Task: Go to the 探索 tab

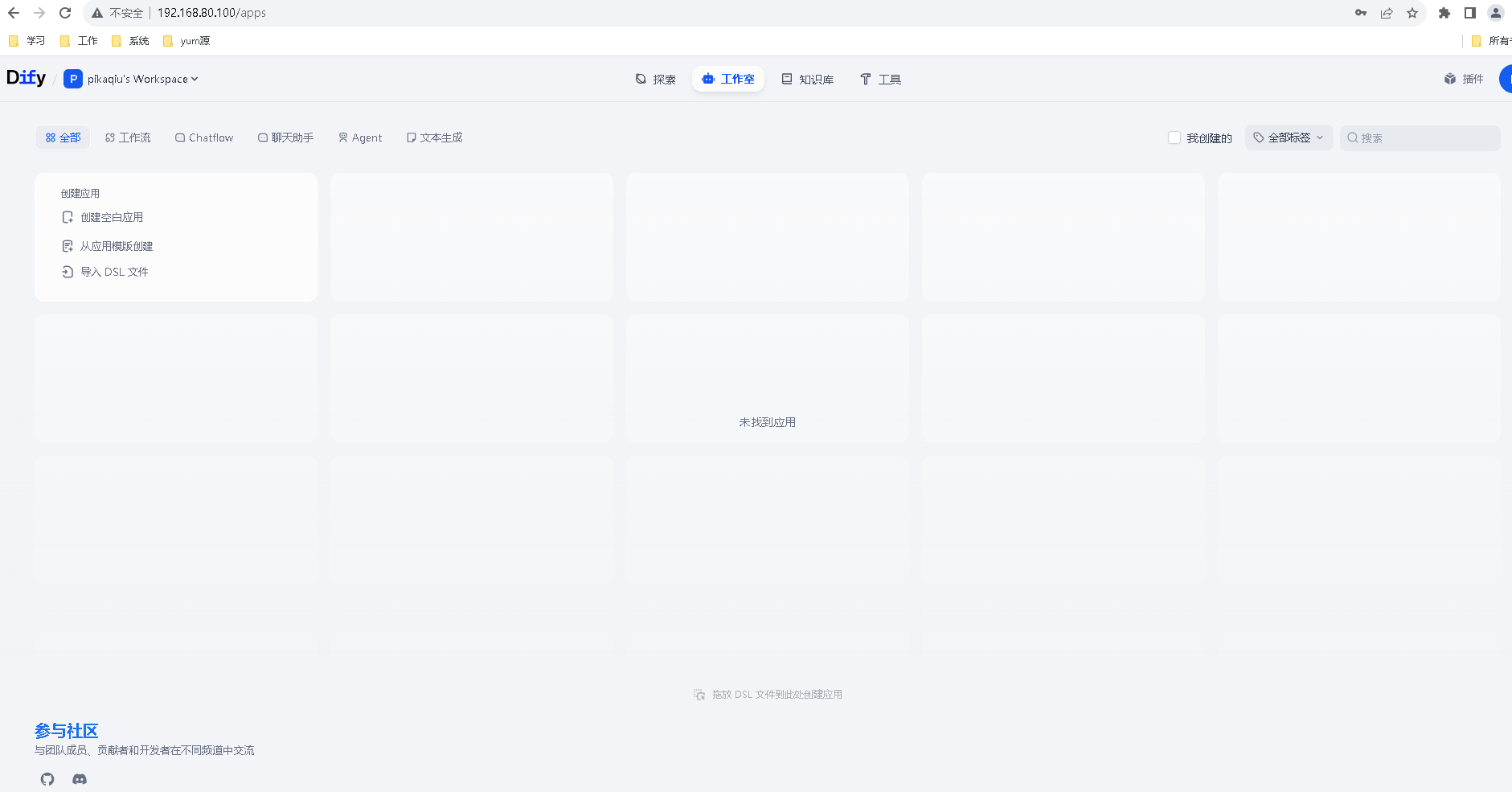Action: pos(655,79)
